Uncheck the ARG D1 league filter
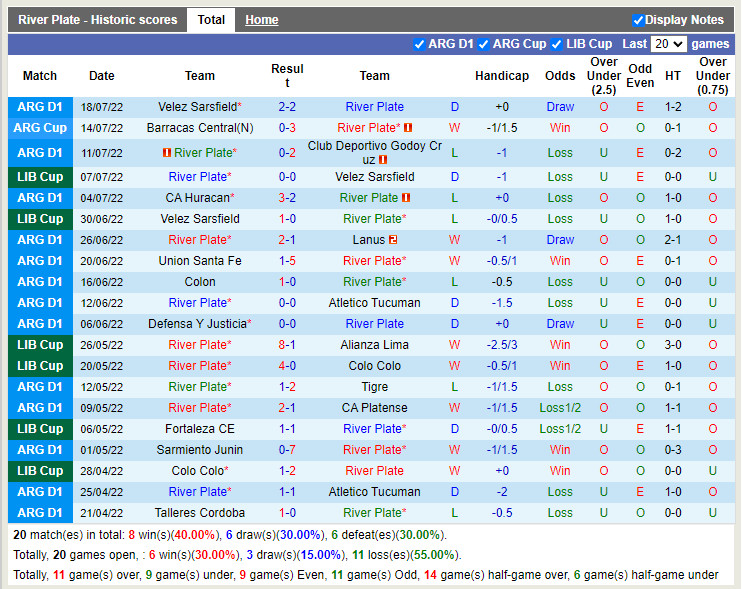The width and height of the screenshot is (742, 589). (419, 44)
